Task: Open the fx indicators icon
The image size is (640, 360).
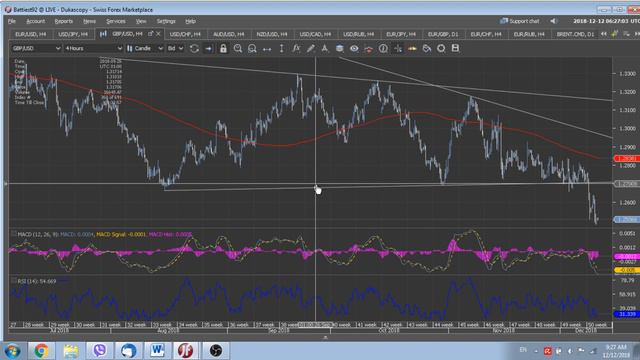Action: click(x=296, y=48)
